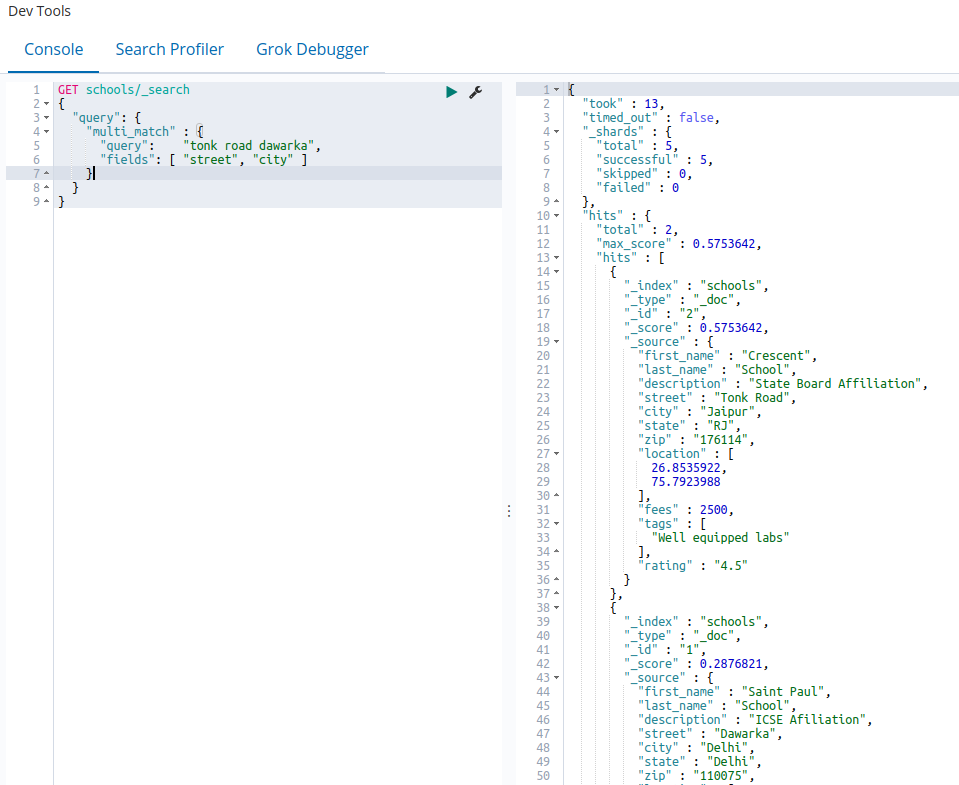The width and height of the screenshot is (959, 785).
Task: Place cursor in "tonk road dawarka" query text
Action: click(x=250, y=146)
